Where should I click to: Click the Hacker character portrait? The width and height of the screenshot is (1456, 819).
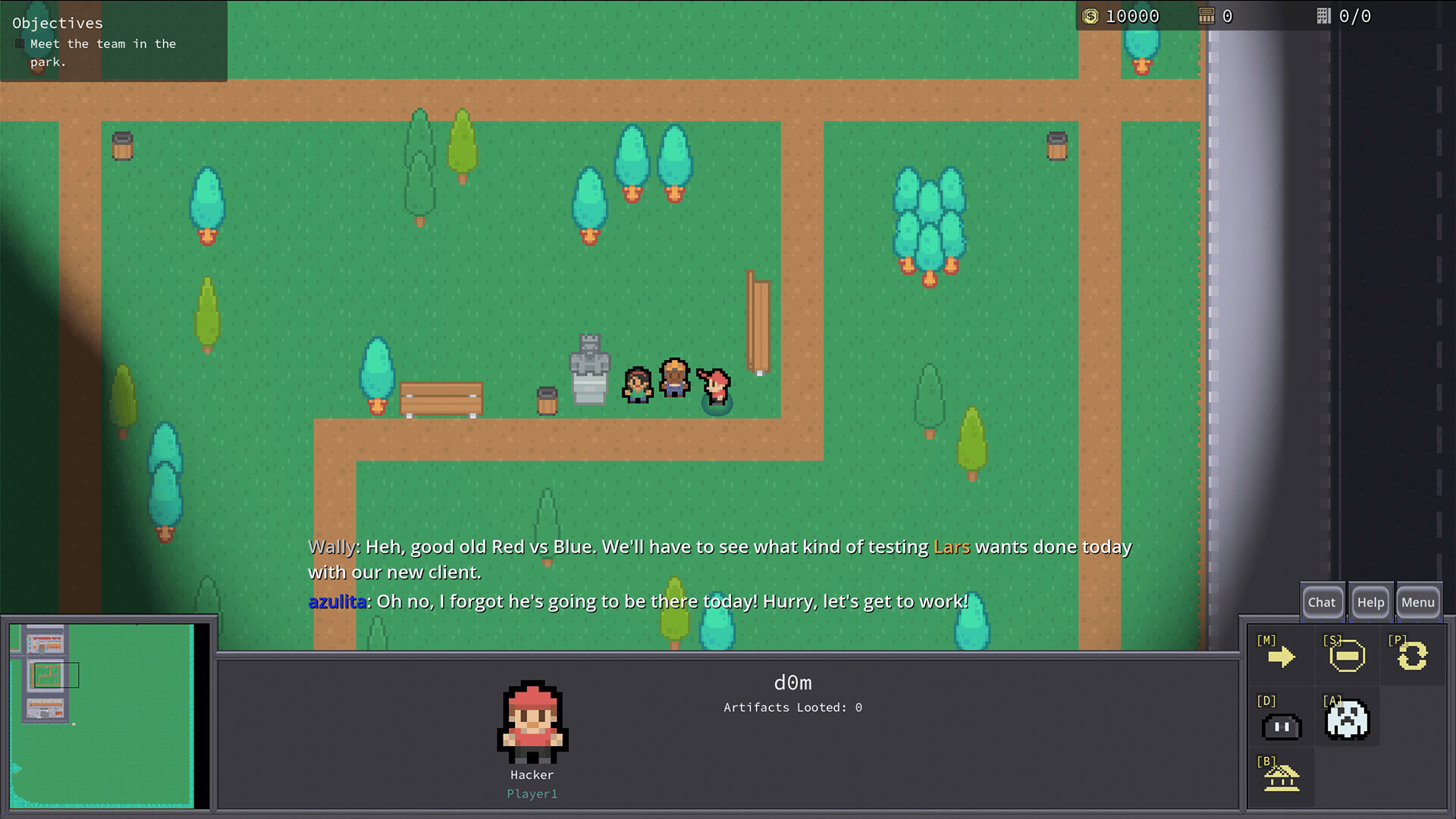[x=532, y=722]
